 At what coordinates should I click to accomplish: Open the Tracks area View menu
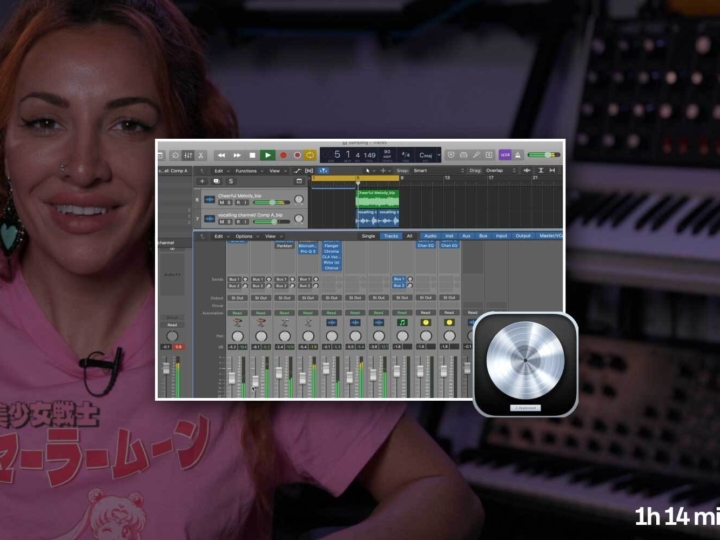(x=276, y=171)
